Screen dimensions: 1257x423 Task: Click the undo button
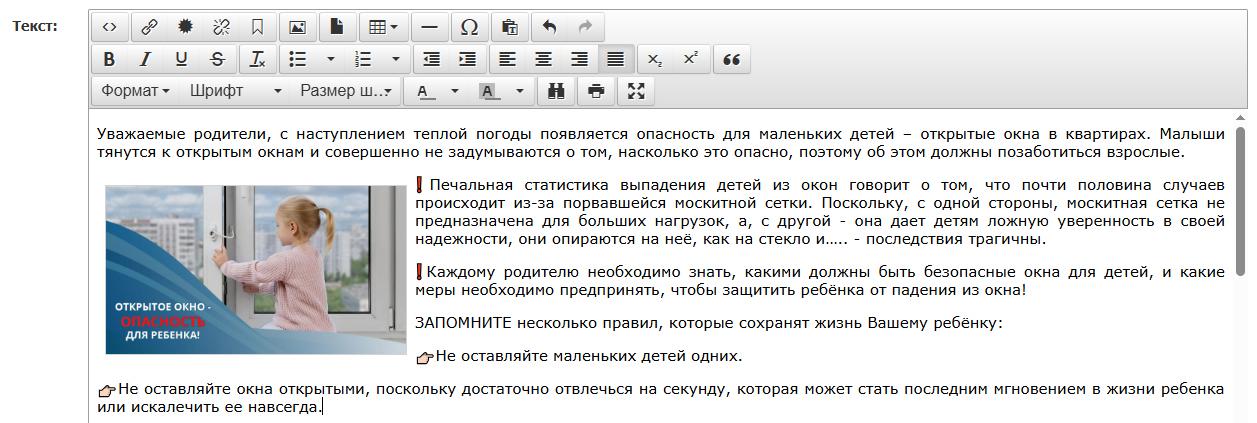point(549,27)
